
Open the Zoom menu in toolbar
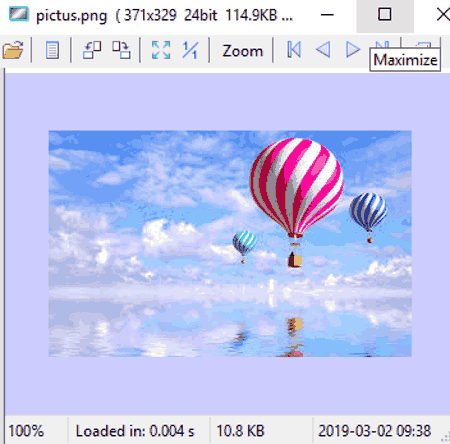click(x=243, y=51)
